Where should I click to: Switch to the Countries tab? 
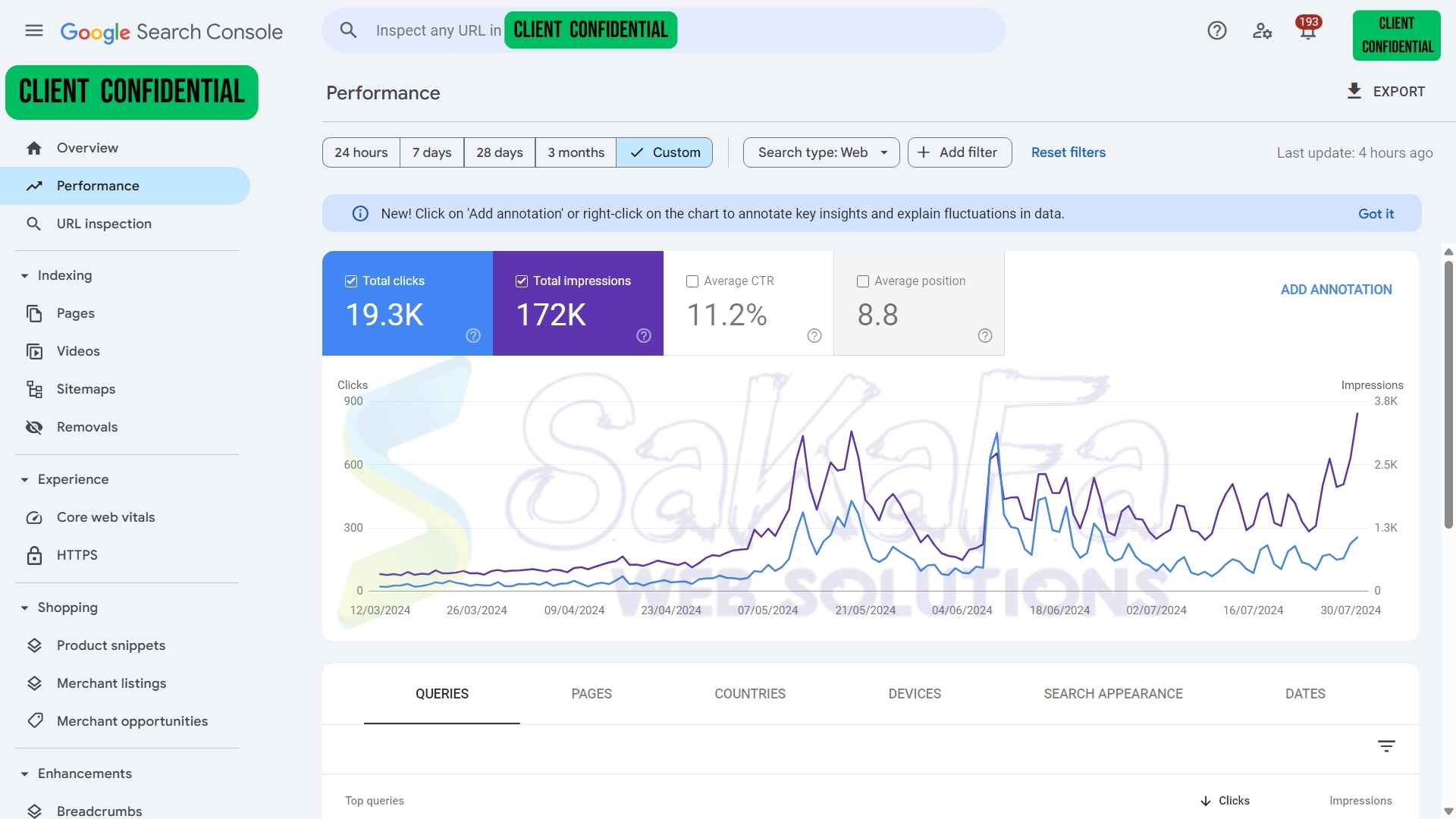(749, 694)
